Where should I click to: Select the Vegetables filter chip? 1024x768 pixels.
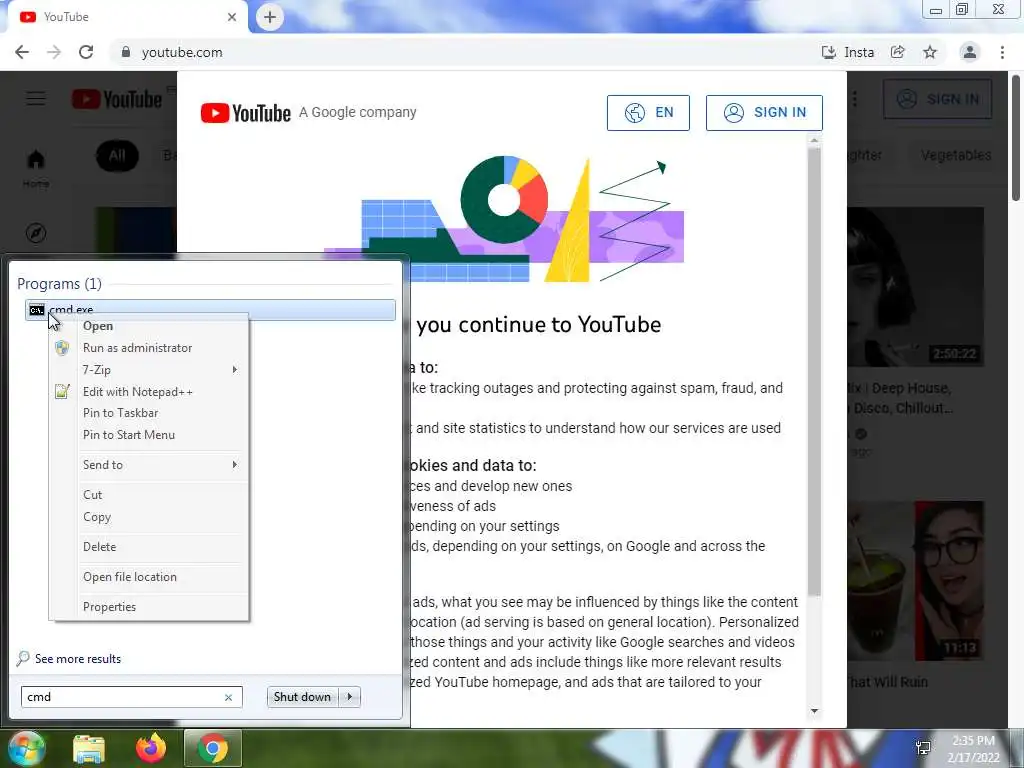click(956, 155)
